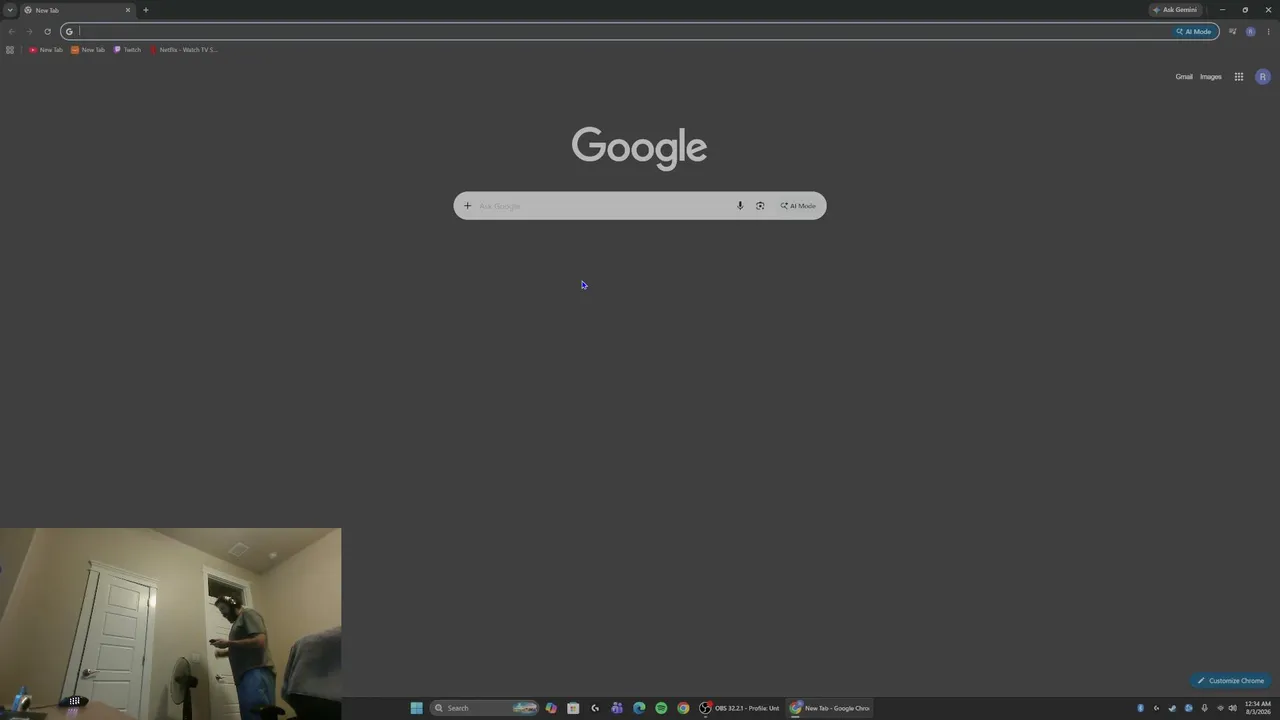Open the volume speaker tray icon
This screenshot has height=720, width=1280.
coord(1232,708)
